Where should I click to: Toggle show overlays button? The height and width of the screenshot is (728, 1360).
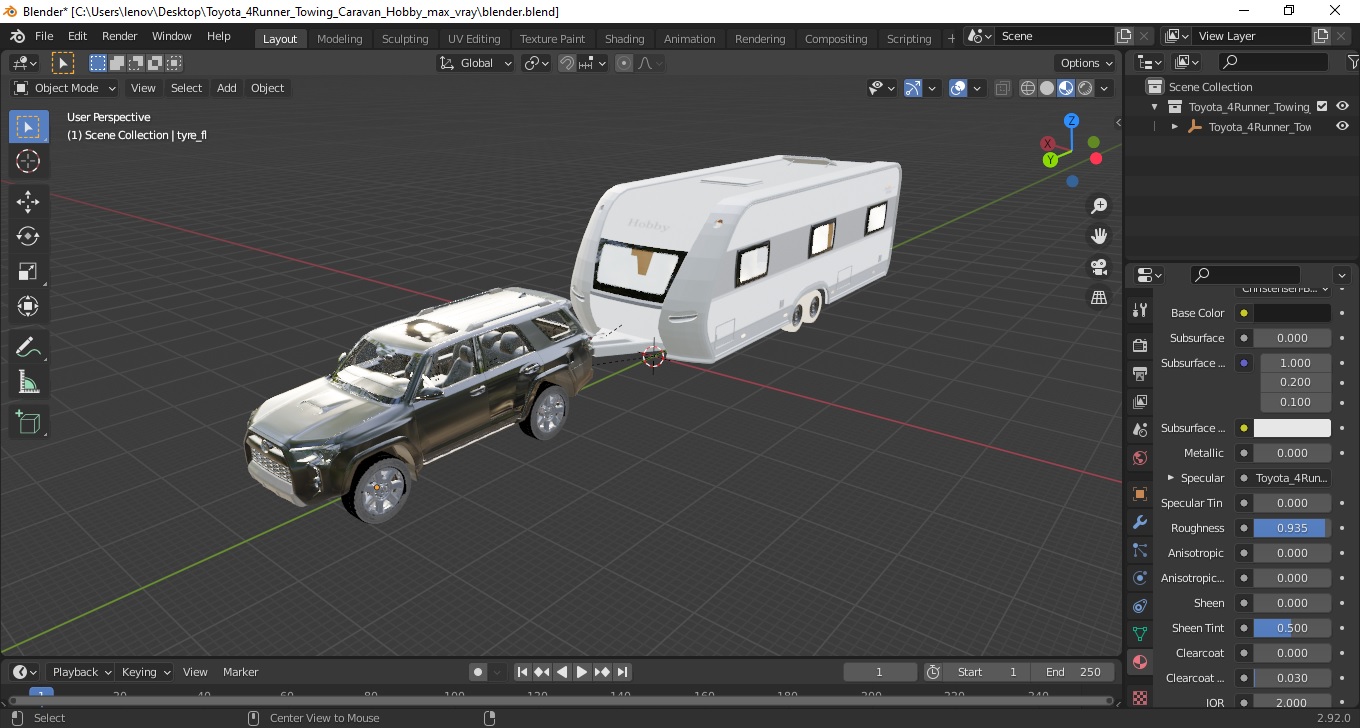[x=958, y=88]
